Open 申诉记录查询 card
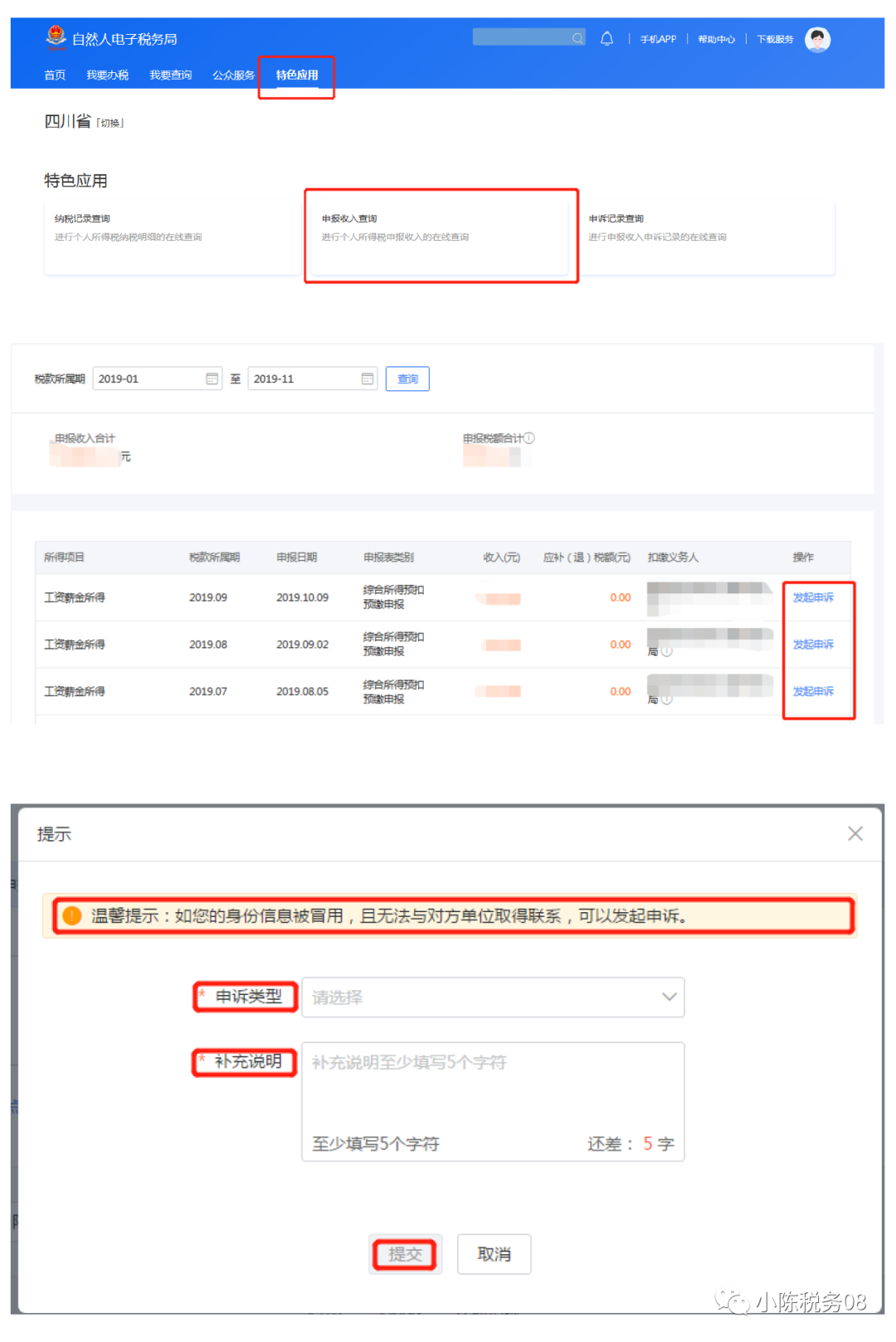 [707, 238]
